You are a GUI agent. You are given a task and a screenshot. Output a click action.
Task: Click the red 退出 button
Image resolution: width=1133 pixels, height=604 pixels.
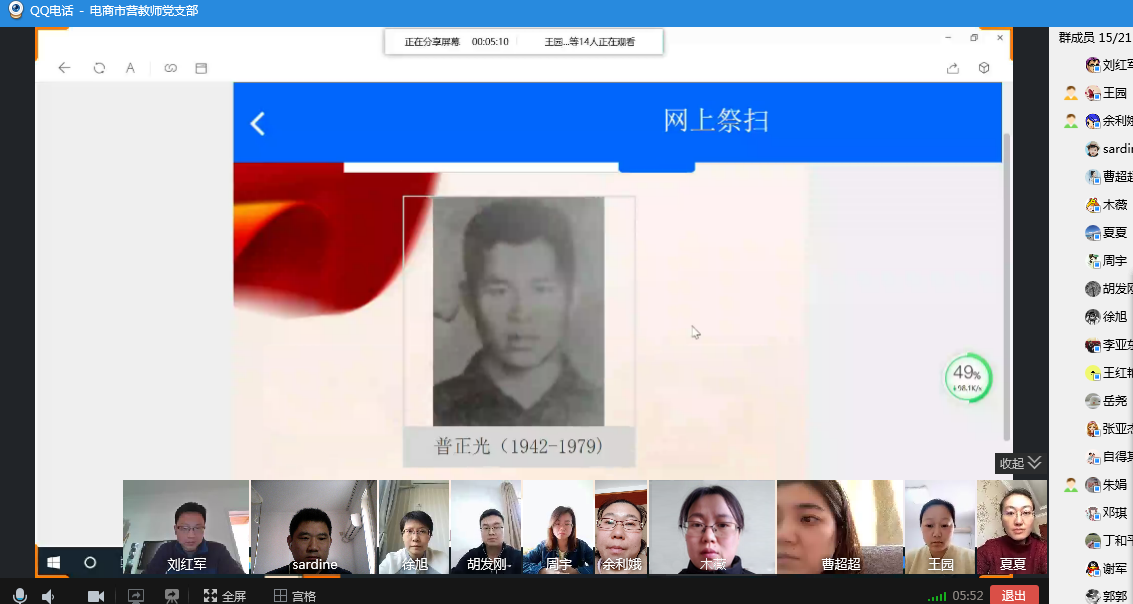pos(1013,595)
